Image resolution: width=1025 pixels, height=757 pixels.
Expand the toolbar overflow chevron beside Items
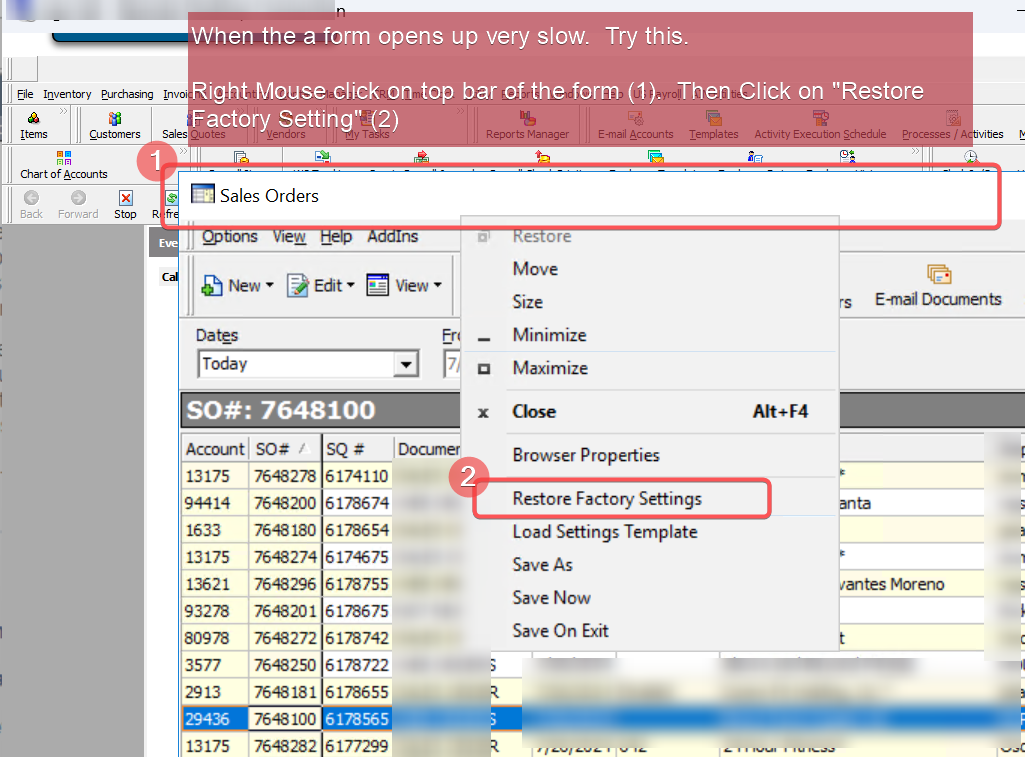pos(63,111)
